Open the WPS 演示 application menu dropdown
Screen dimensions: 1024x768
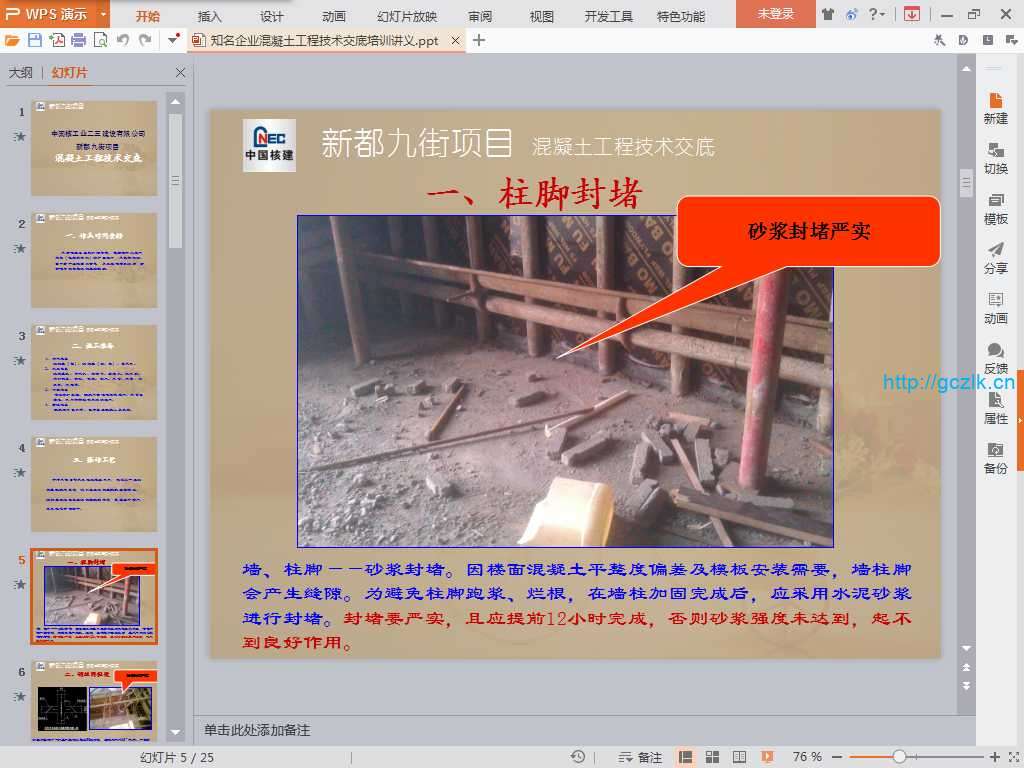(104, 14)
